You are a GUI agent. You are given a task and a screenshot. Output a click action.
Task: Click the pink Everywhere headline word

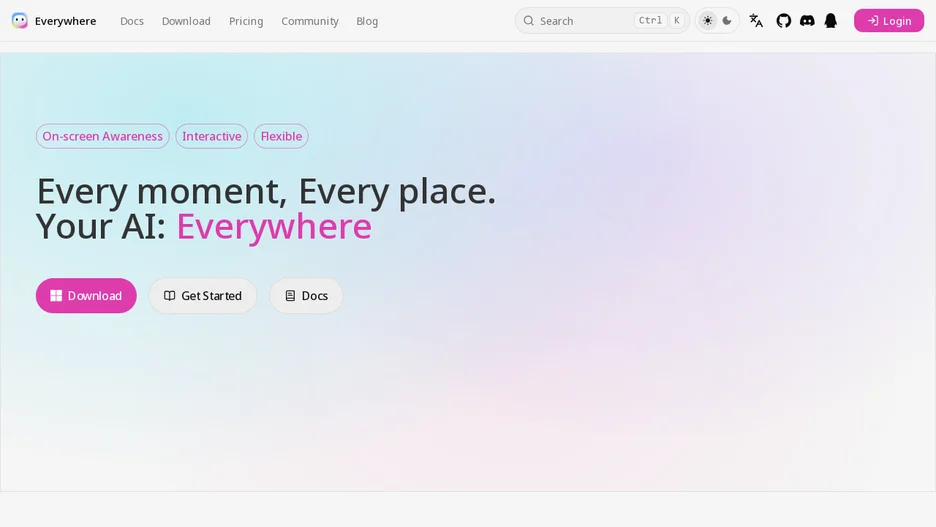274,226
